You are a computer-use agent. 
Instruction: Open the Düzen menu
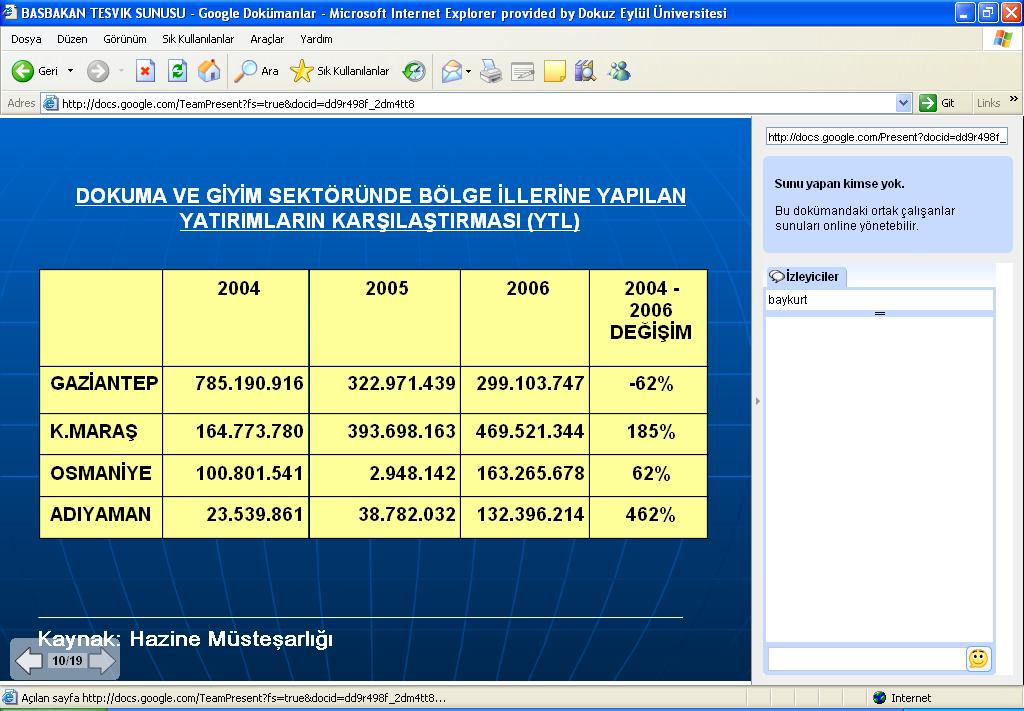72,39
